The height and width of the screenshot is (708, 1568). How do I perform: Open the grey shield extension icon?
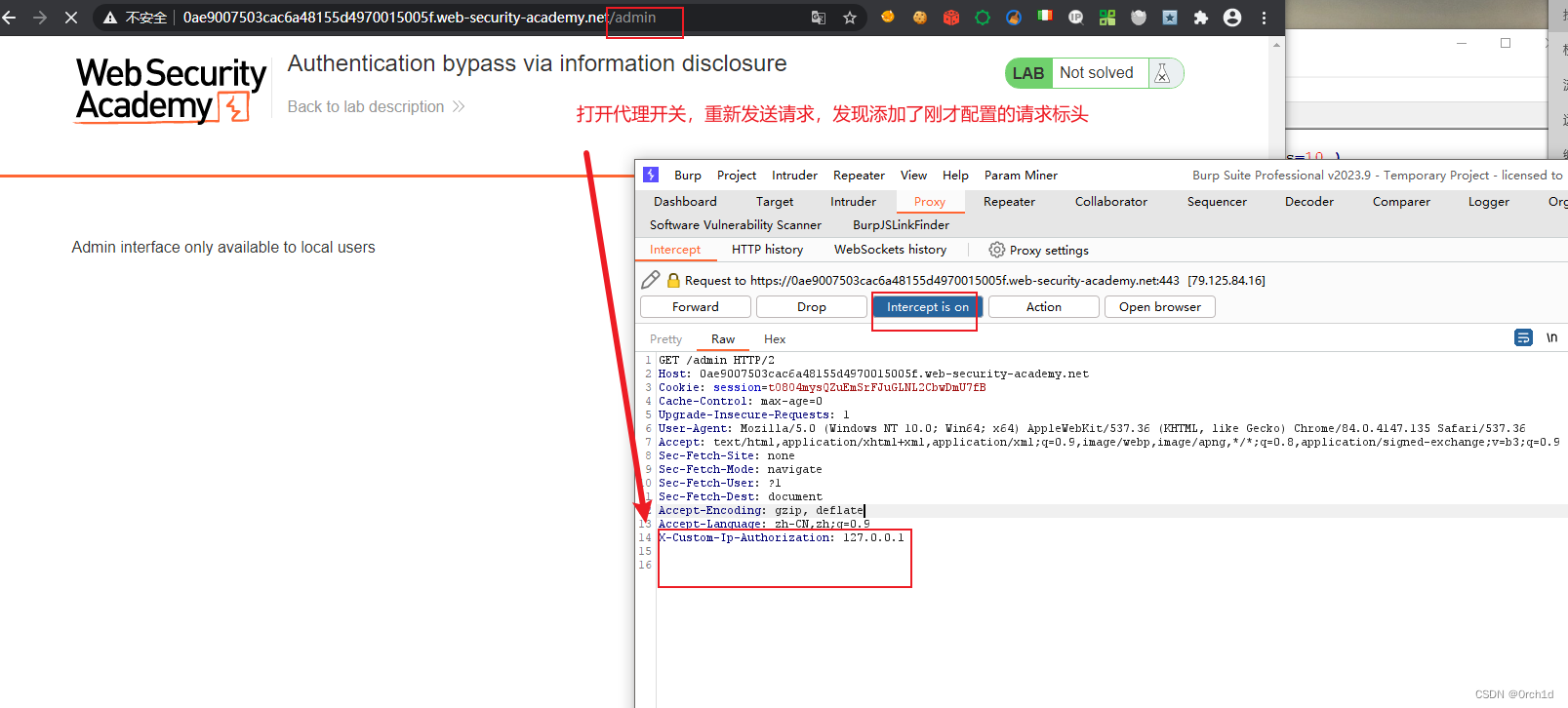[1139, 18]
